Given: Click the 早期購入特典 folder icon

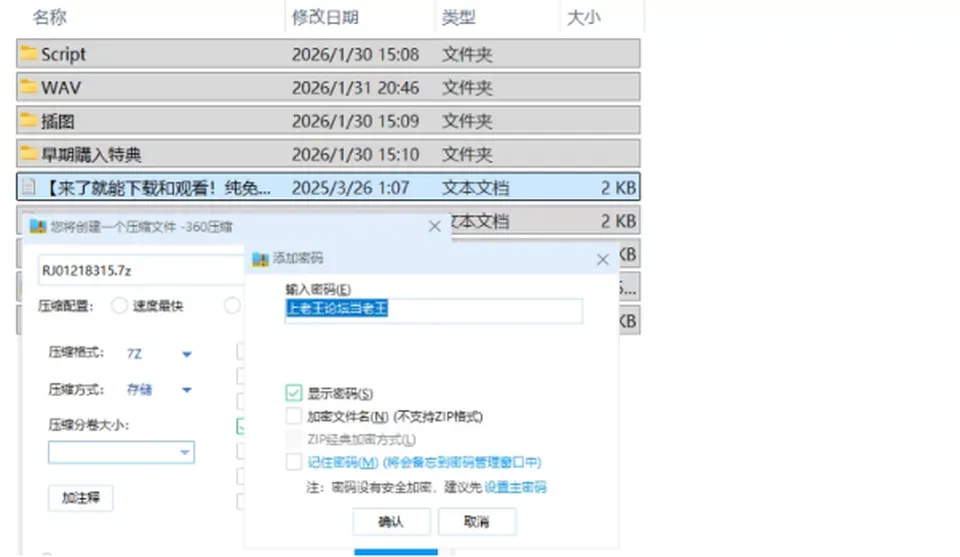Looking at the screenshot, I should pos(28,154).
